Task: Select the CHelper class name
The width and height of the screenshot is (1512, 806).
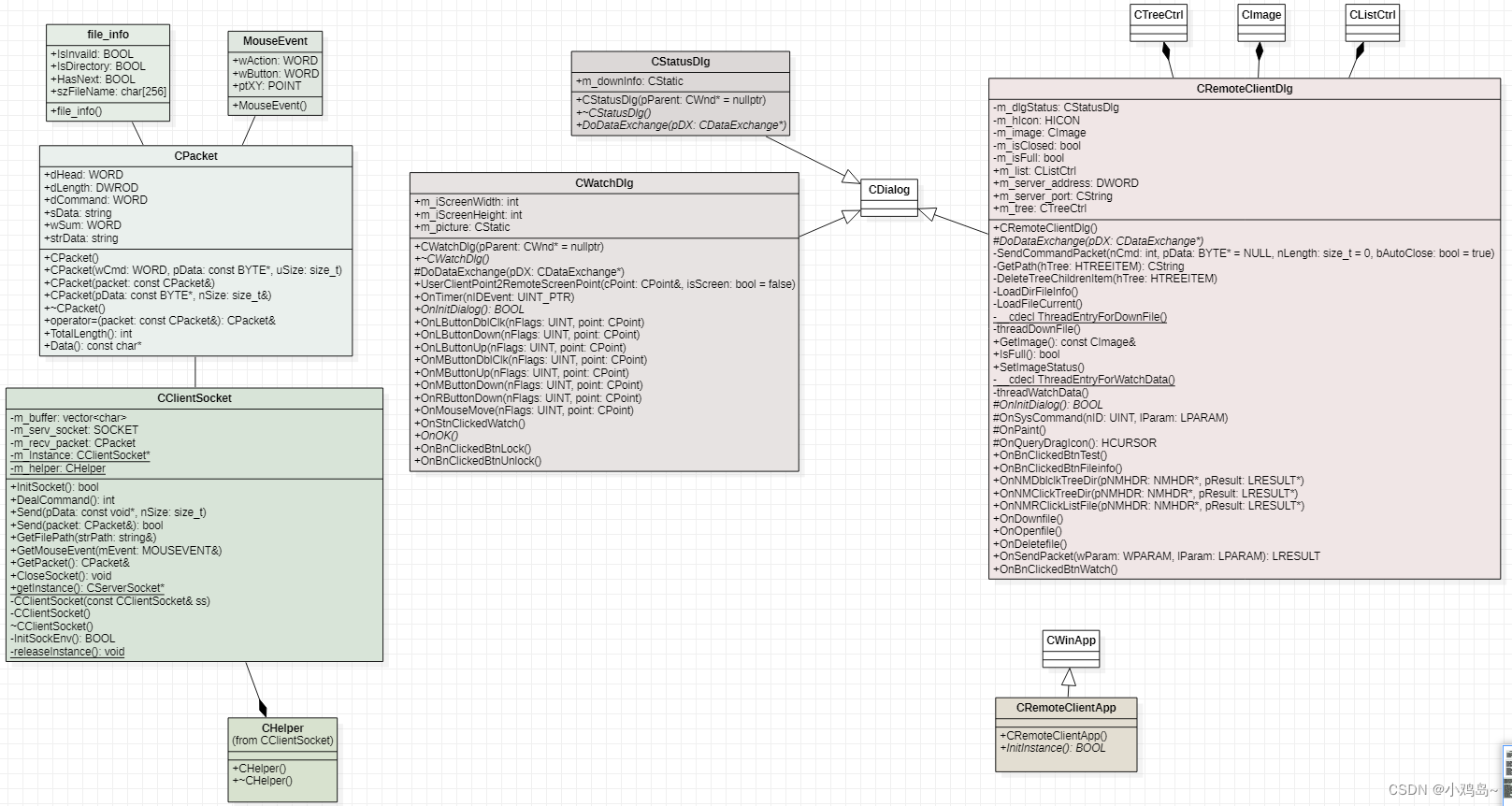Action: 282,728
